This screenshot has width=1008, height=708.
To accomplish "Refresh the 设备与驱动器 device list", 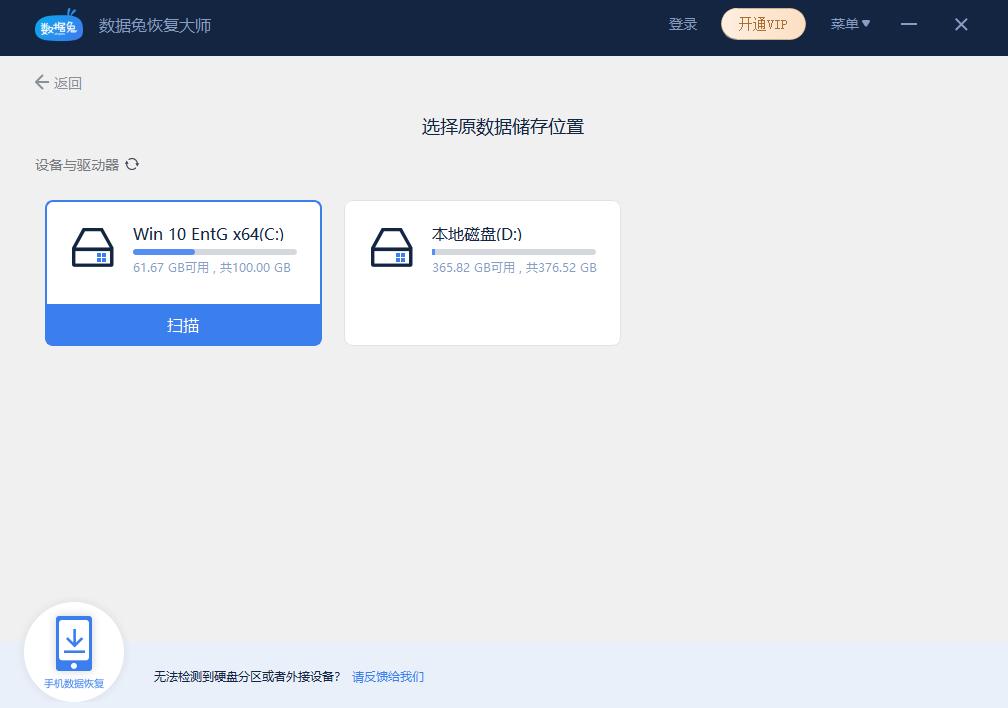I will click(132, 164).
